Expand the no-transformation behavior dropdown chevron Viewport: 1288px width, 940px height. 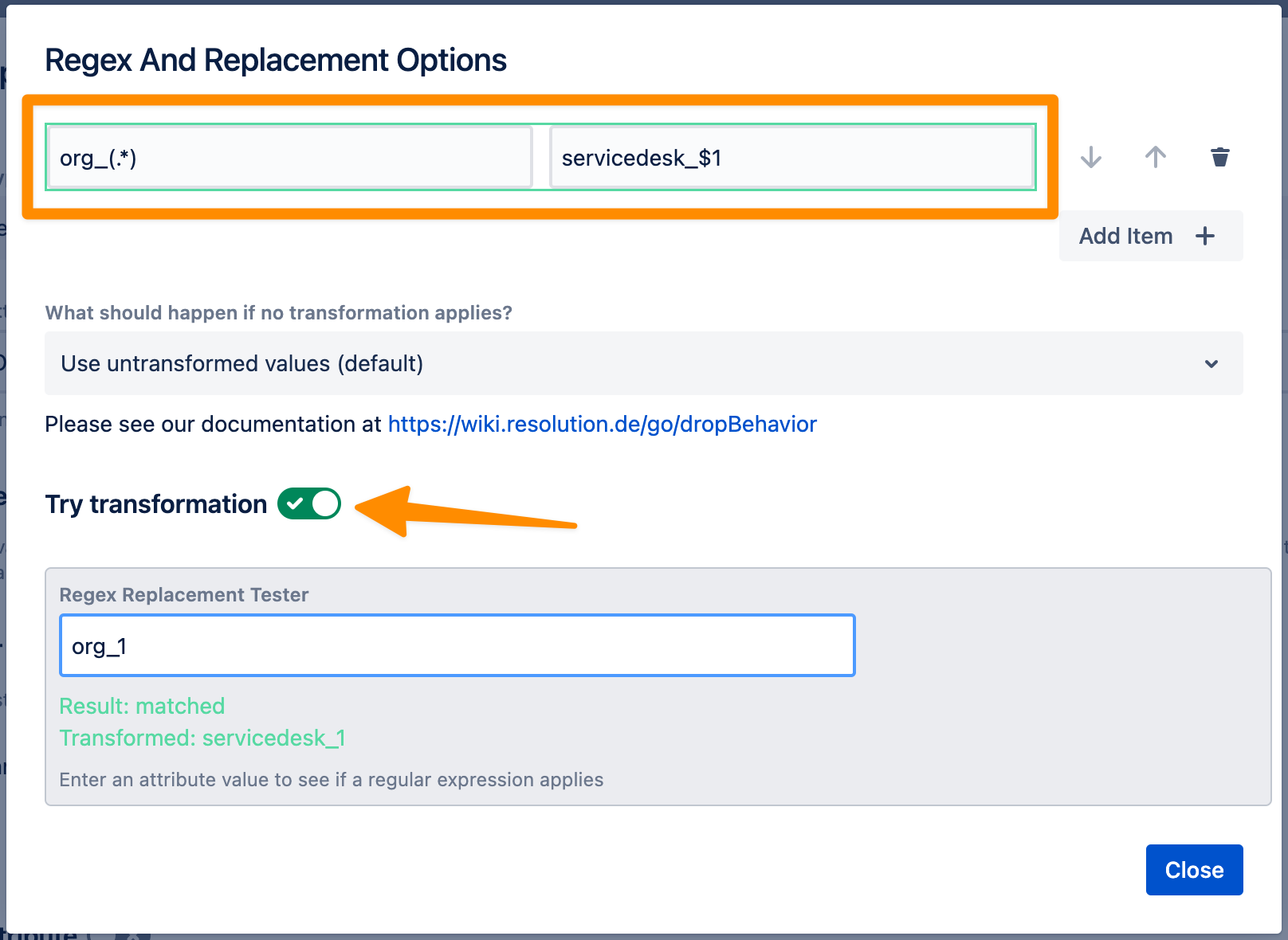pos(1211,364)
